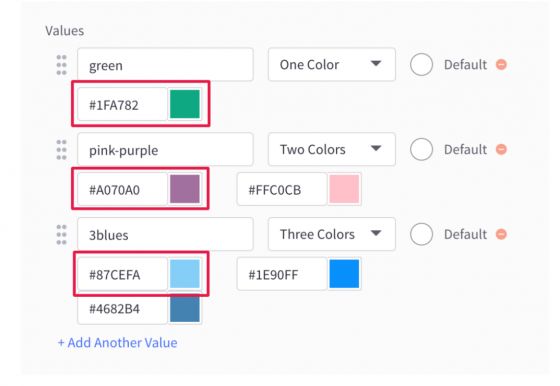Image resolution: width=560 pixels, height=386 pixels.
Task: Open the green #1FA782 color swatch
Action: 185,104
